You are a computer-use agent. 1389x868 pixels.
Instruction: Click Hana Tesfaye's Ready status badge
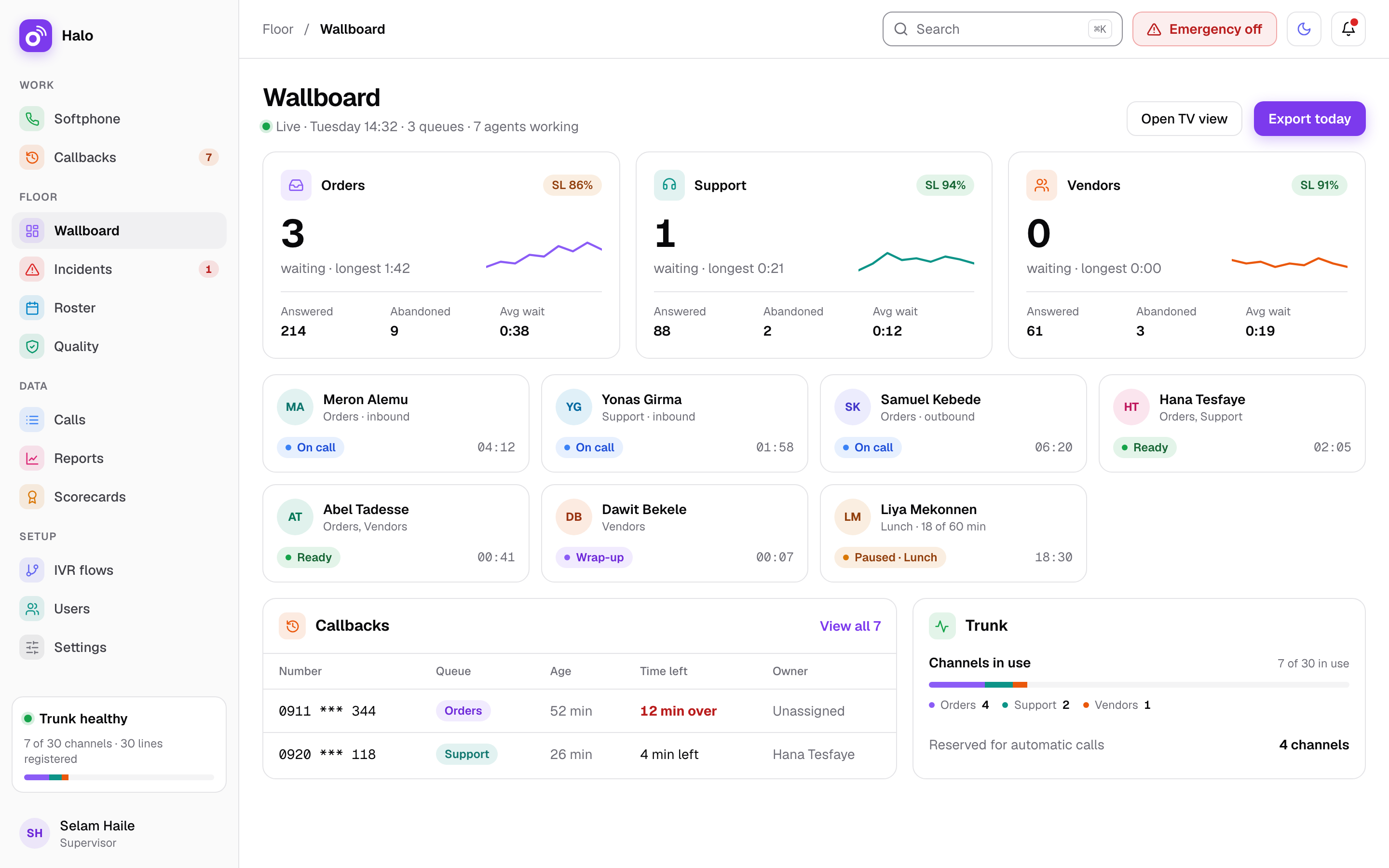[1145, 447]
